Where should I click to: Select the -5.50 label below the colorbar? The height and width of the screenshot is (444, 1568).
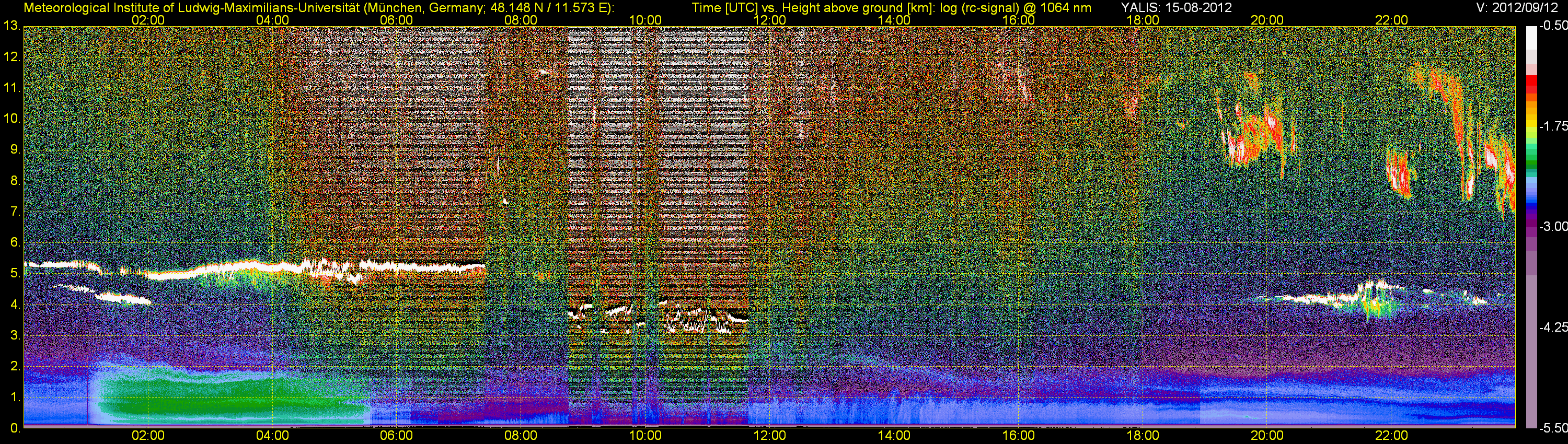(x=1553, y=428)
